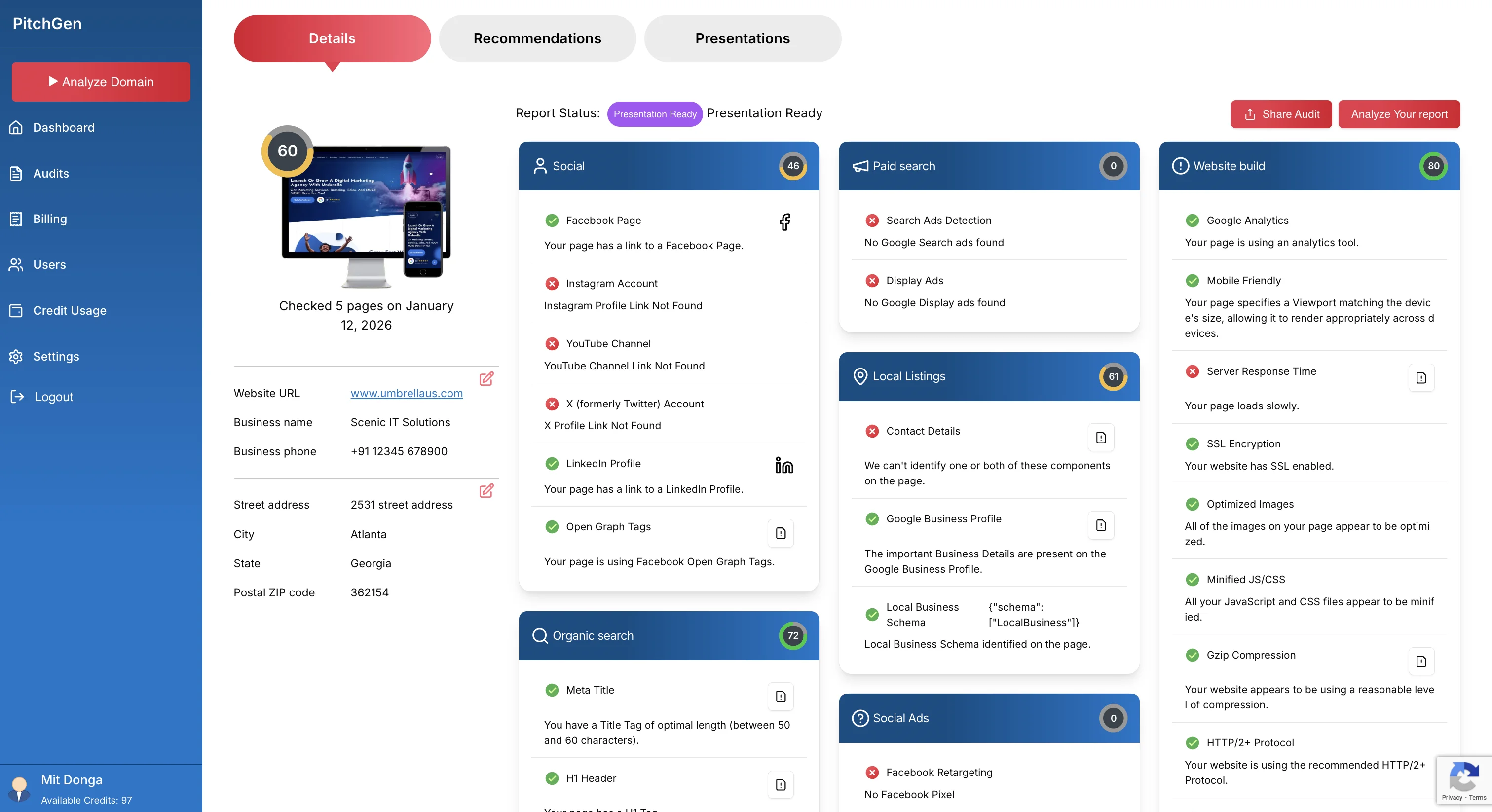Image resolution: width=1492 pixels, height=812 pixels.
Task: Click the Share Audit button
Action: point(1281,114)
